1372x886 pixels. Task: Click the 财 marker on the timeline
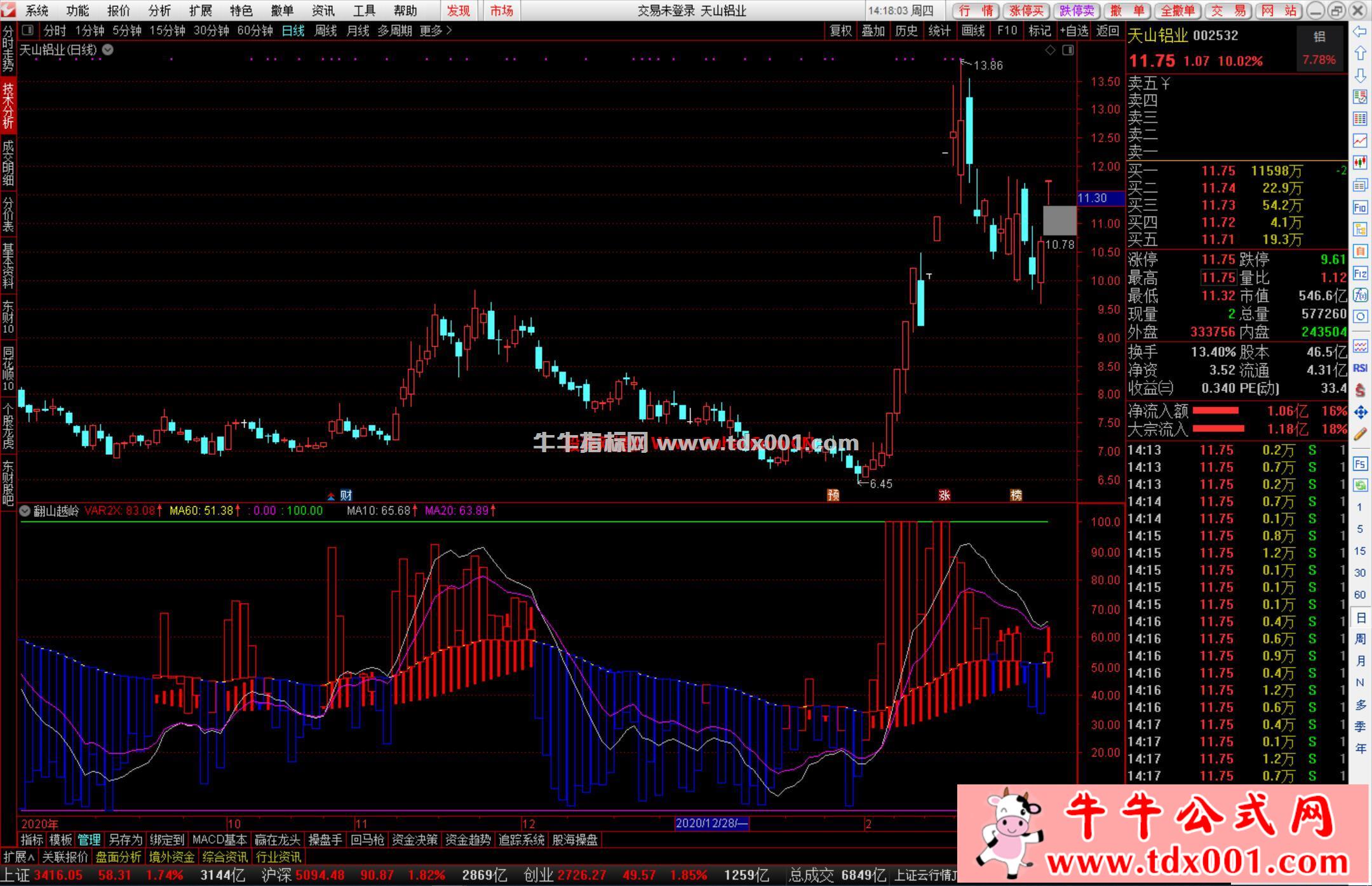pyautogui.click(x=346, y=495)
